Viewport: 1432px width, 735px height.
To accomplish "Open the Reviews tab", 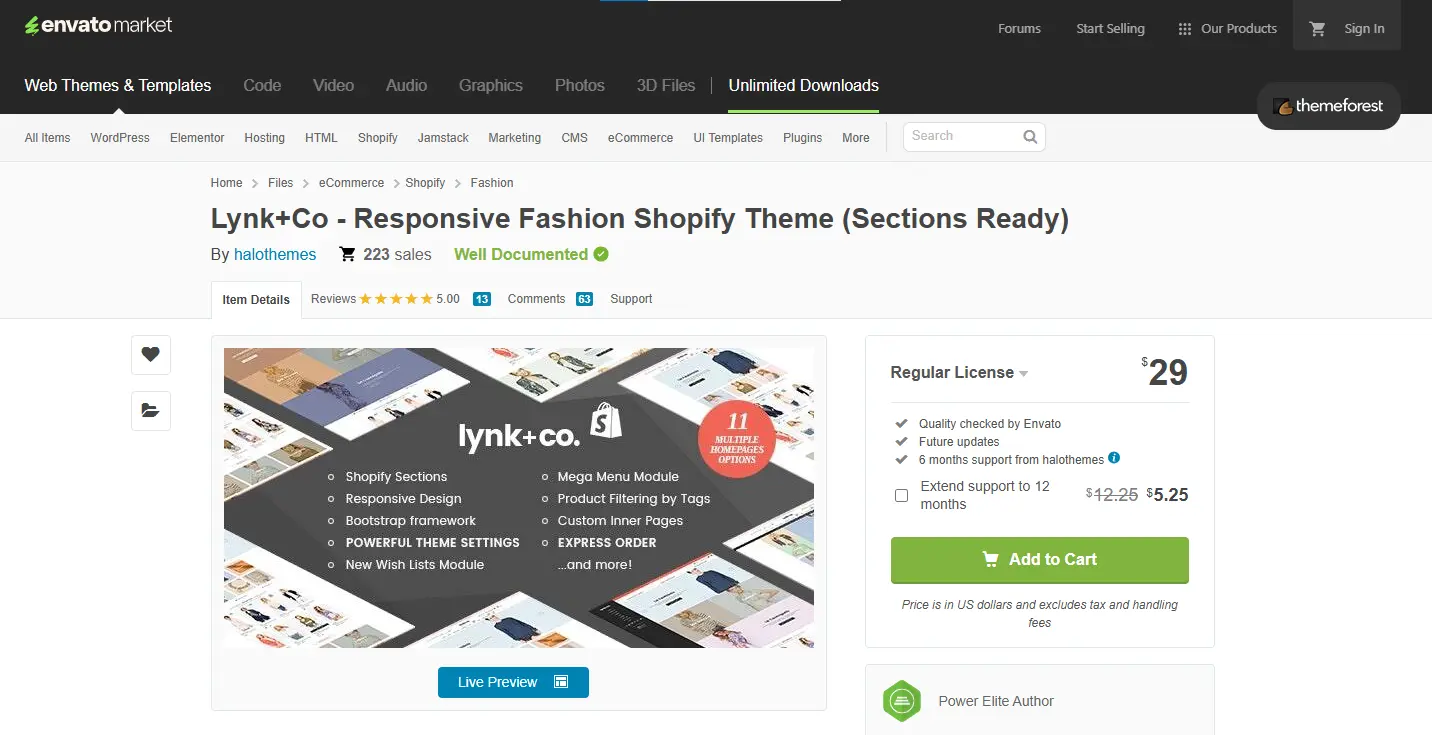I will point(333,299).
